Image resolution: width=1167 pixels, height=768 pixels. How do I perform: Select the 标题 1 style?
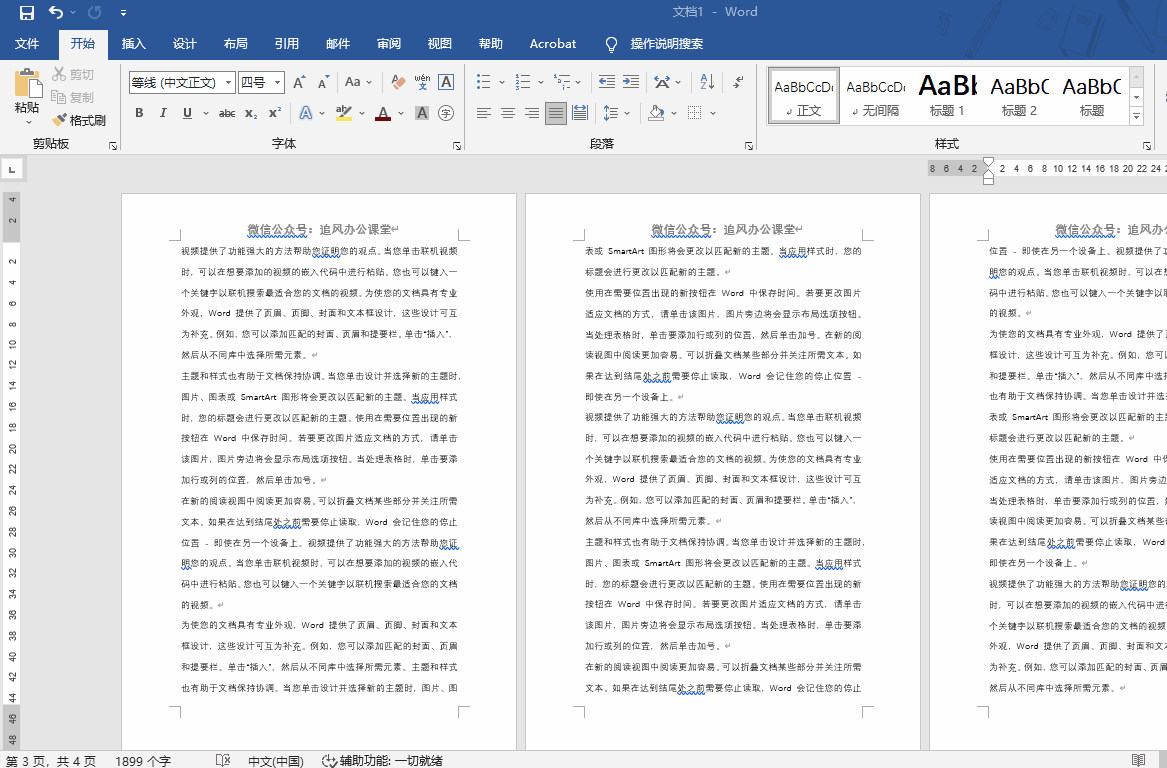pyautogui.click(x=946, y=95)
